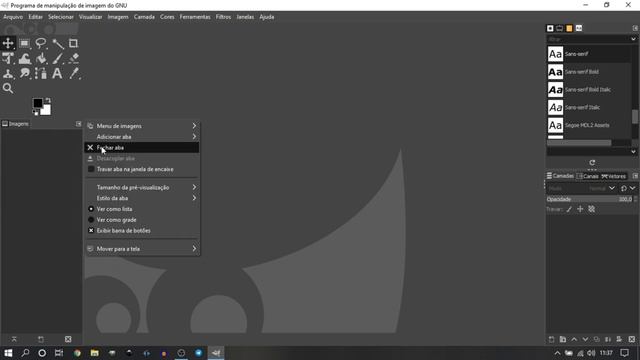Choose Fechar aba in the context menu
Viewport: 640px width, 360px height.
point(142,147)
